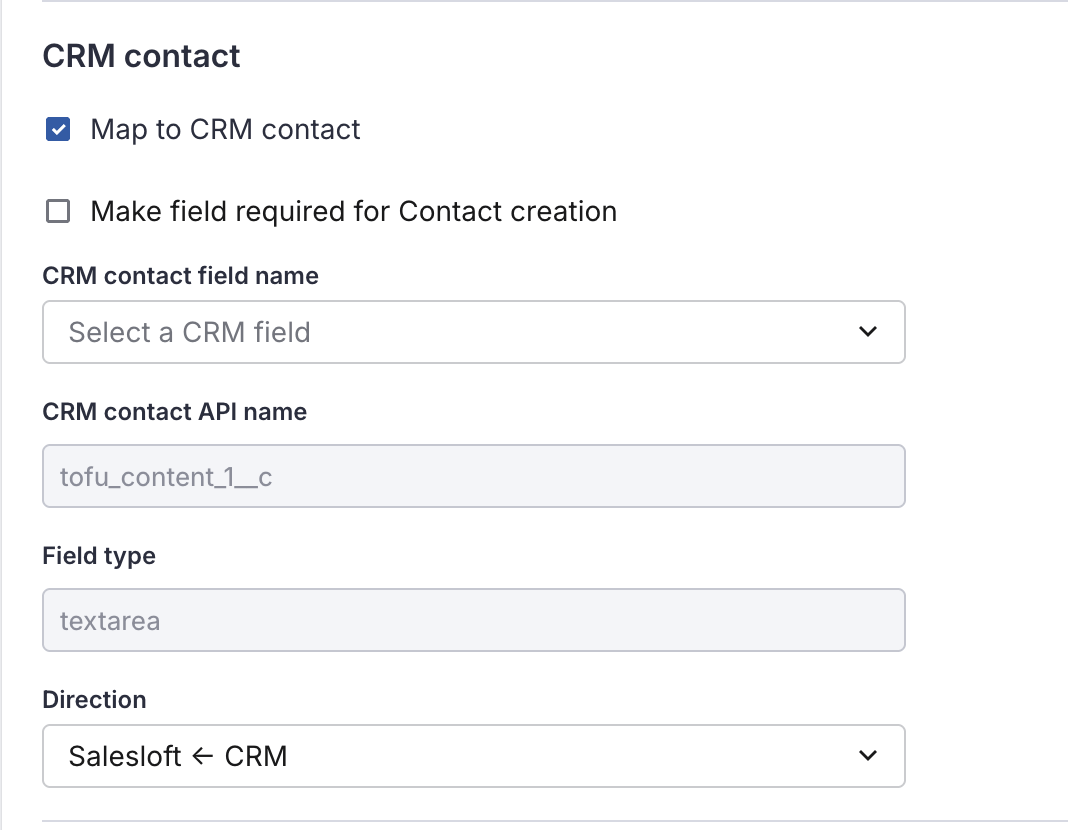Click the CRM contact heading
The image size is (1068, 830).
click(140, 56)
